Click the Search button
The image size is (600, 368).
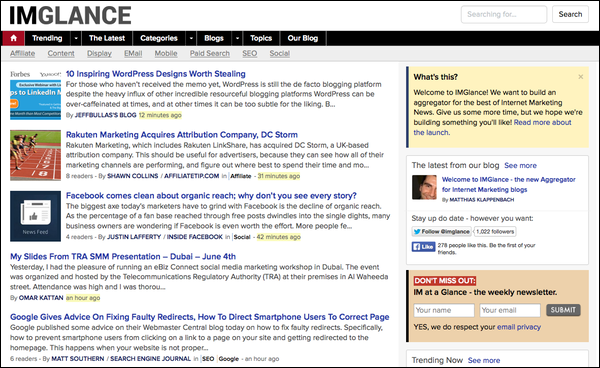(x=570, y=15)
